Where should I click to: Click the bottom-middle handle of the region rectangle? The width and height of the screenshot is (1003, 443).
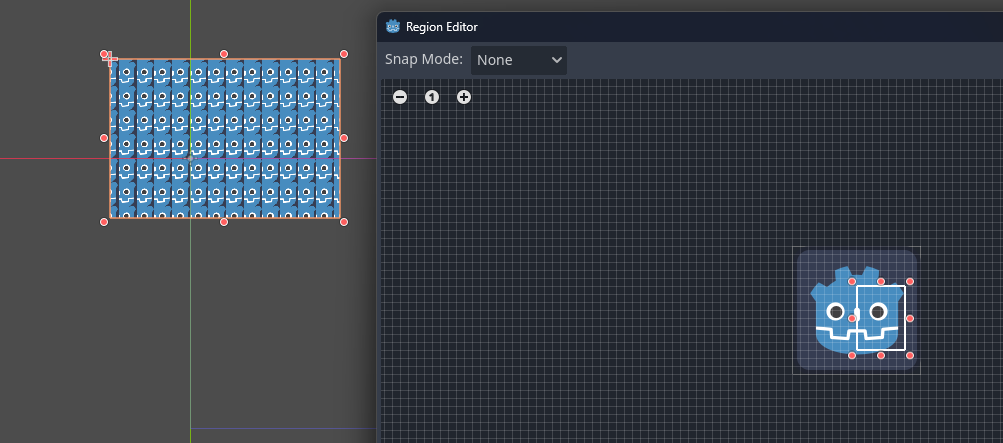[881, 355]
